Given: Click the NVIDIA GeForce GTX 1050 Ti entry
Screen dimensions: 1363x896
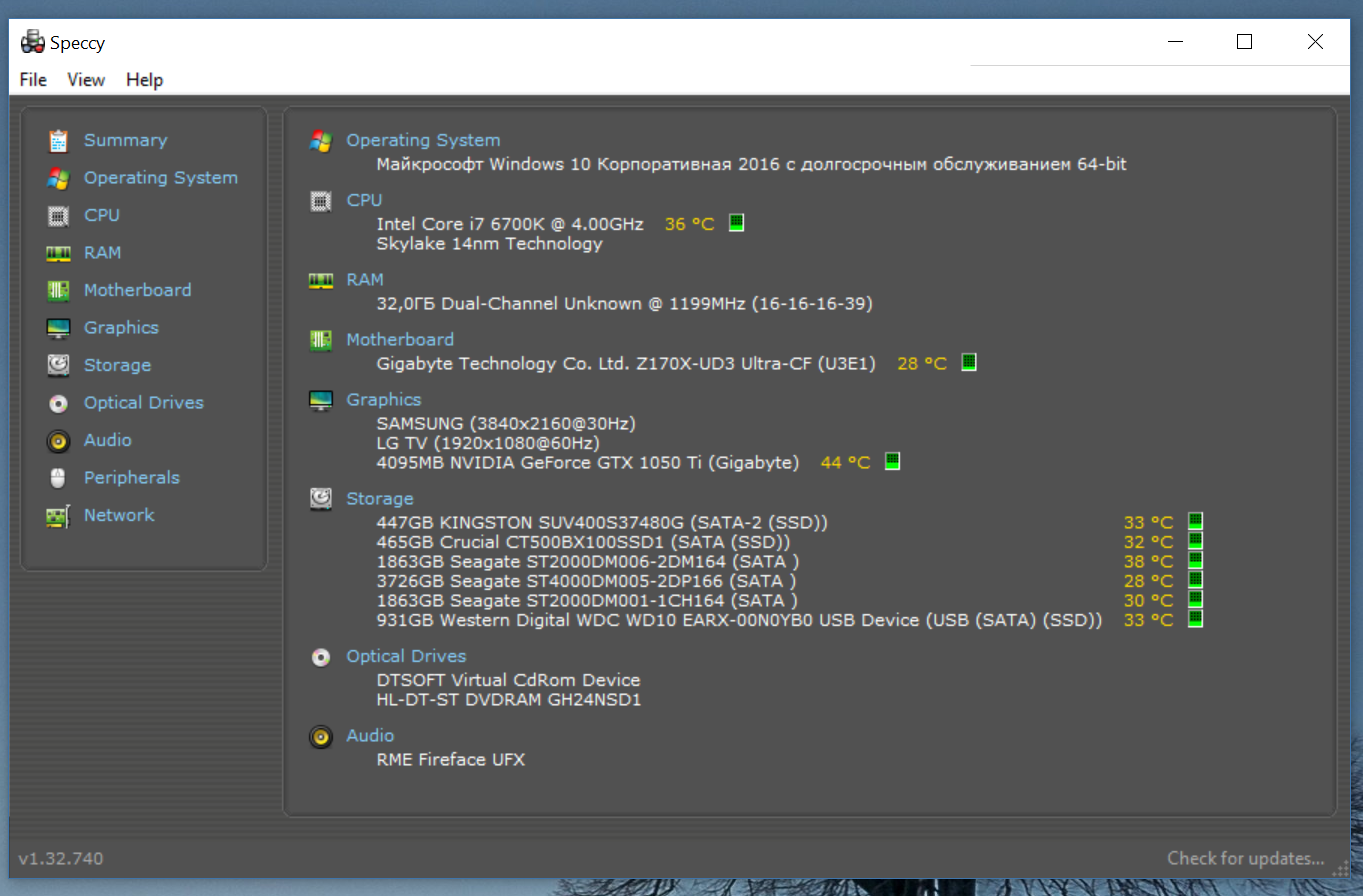Looking at the screenshot, I should tap(588, 463).
